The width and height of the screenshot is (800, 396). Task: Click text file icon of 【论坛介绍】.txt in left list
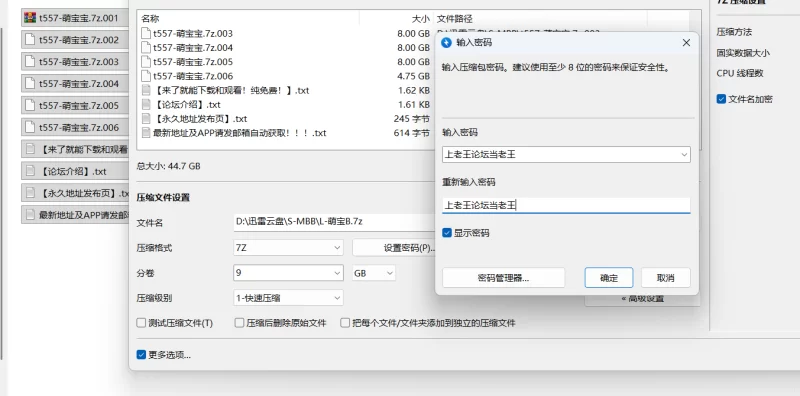[x=30, y=171]
